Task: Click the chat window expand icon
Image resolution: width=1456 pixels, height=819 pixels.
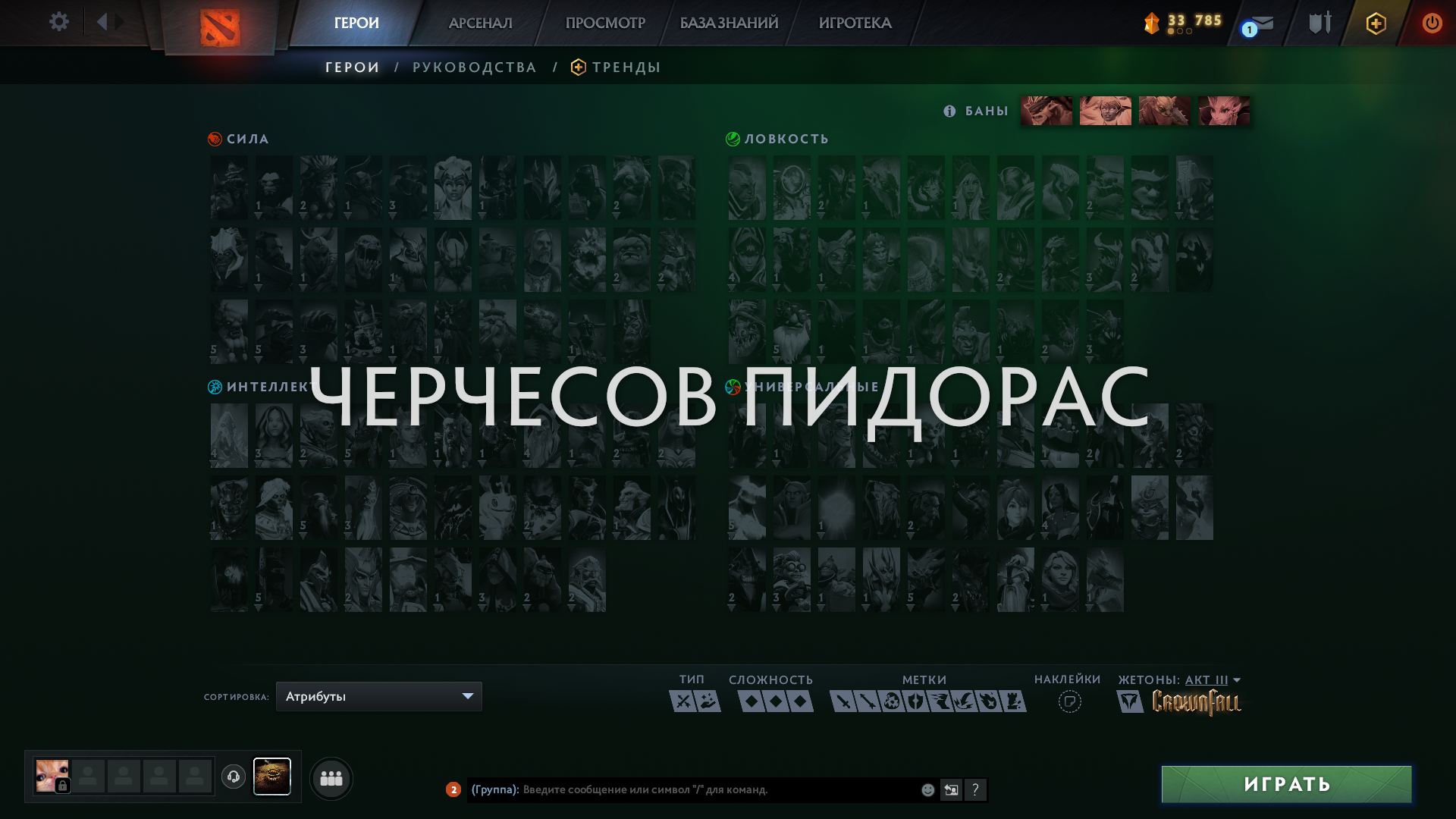Action: point(951,789)
